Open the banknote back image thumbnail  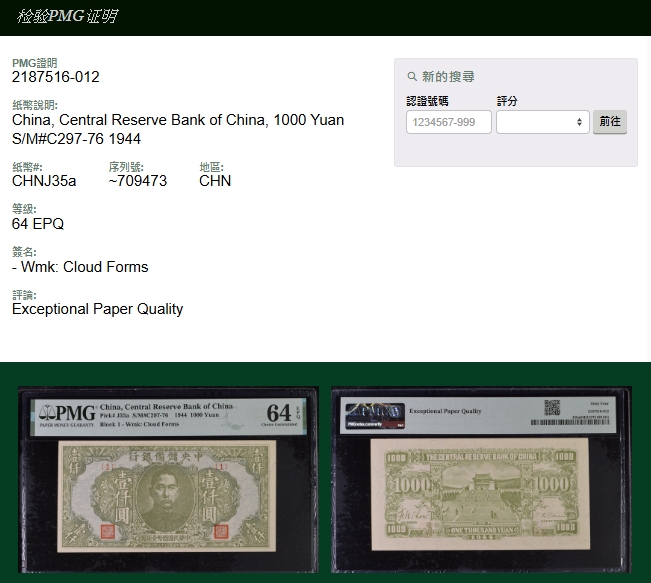coord(481,479)
